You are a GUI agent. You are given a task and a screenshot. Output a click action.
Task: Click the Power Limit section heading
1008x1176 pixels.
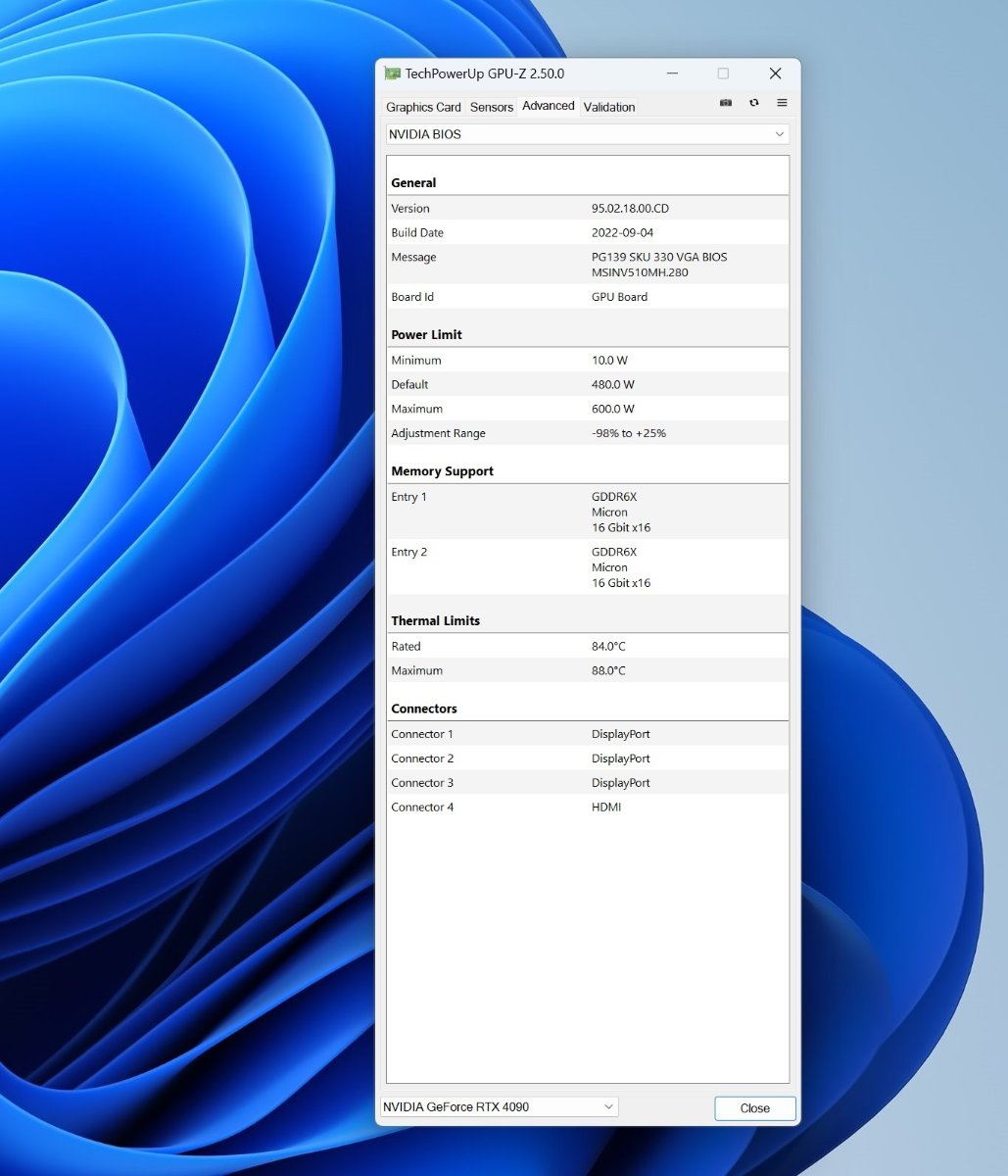tap(426, 335)
